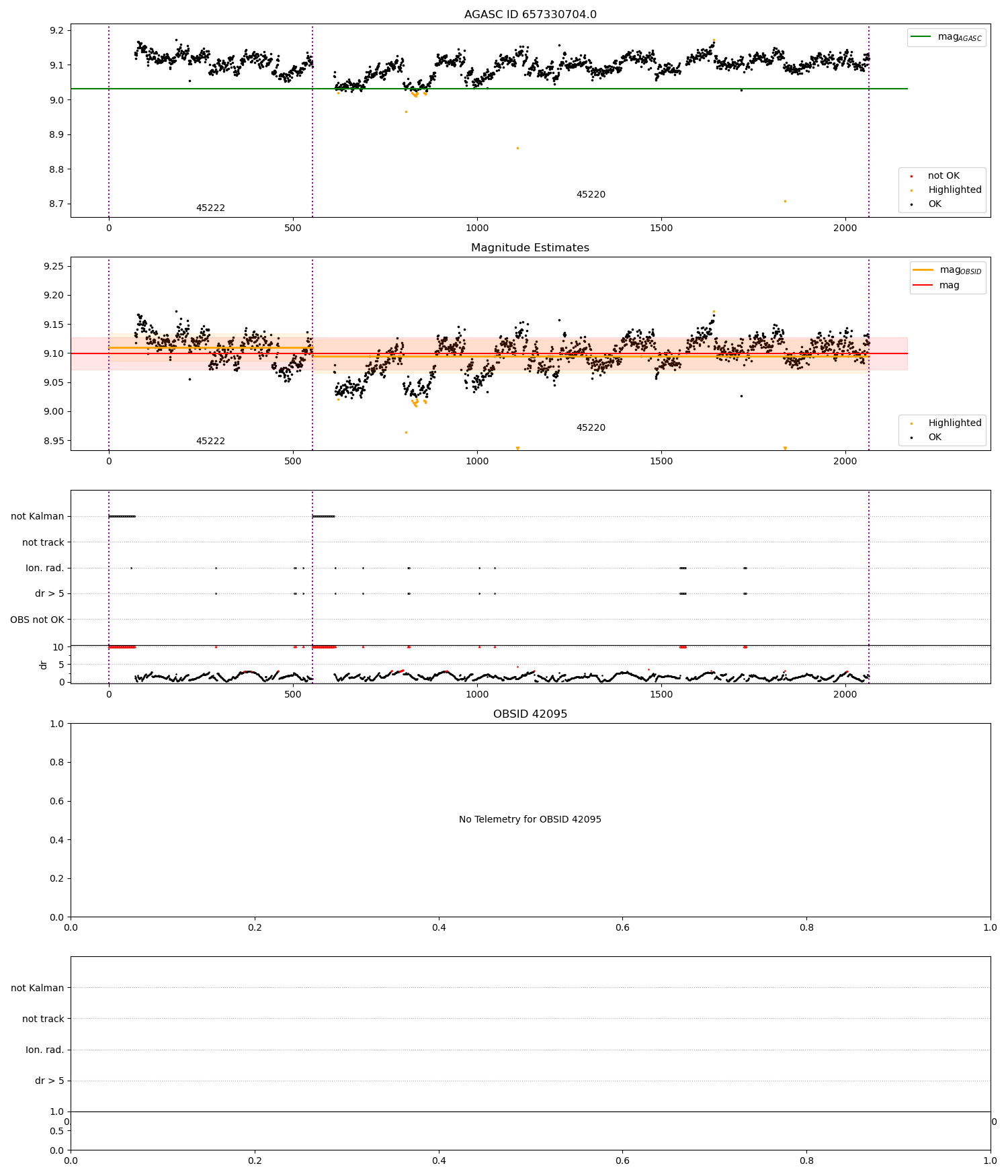The image size is (1008, 1176).
Task: Click the green mag AGASC legend line
Action: pos(921,37)
